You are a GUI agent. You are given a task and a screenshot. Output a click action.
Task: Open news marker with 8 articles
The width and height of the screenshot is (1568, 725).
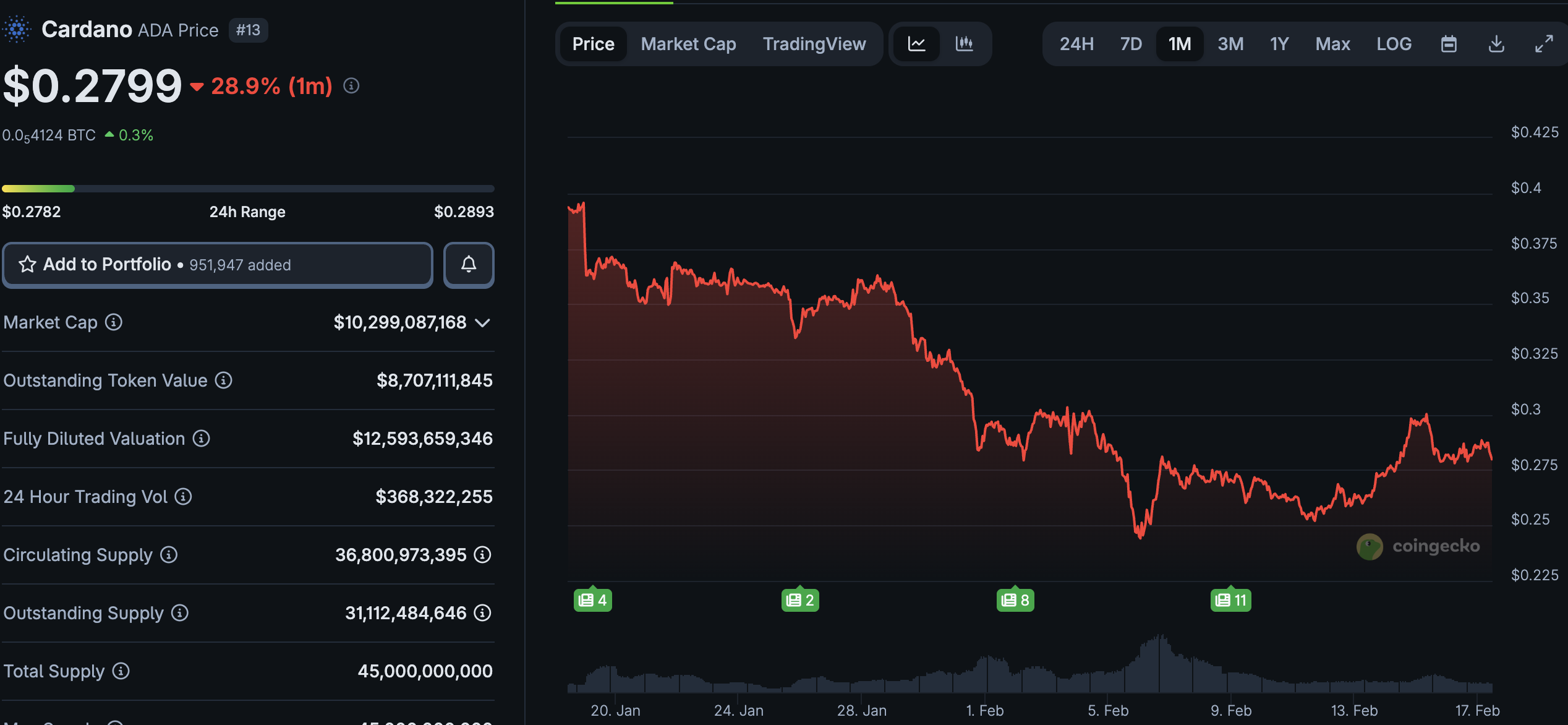click(x=1015, y=599)
